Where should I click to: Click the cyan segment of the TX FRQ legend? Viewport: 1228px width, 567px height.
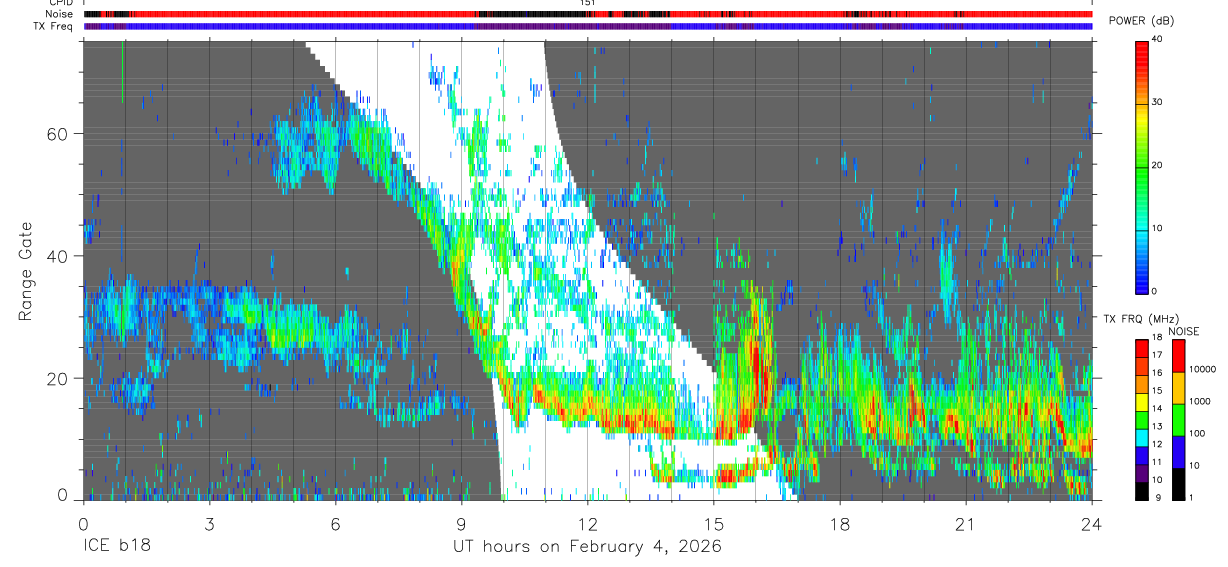pos(1140,436)
